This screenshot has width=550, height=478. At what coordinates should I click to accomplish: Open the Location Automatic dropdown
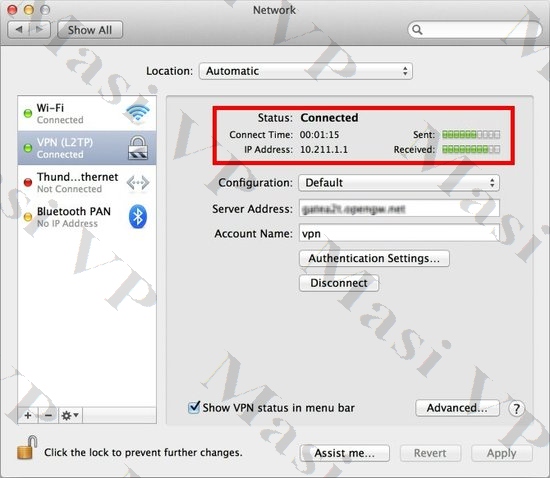[306, 71]
